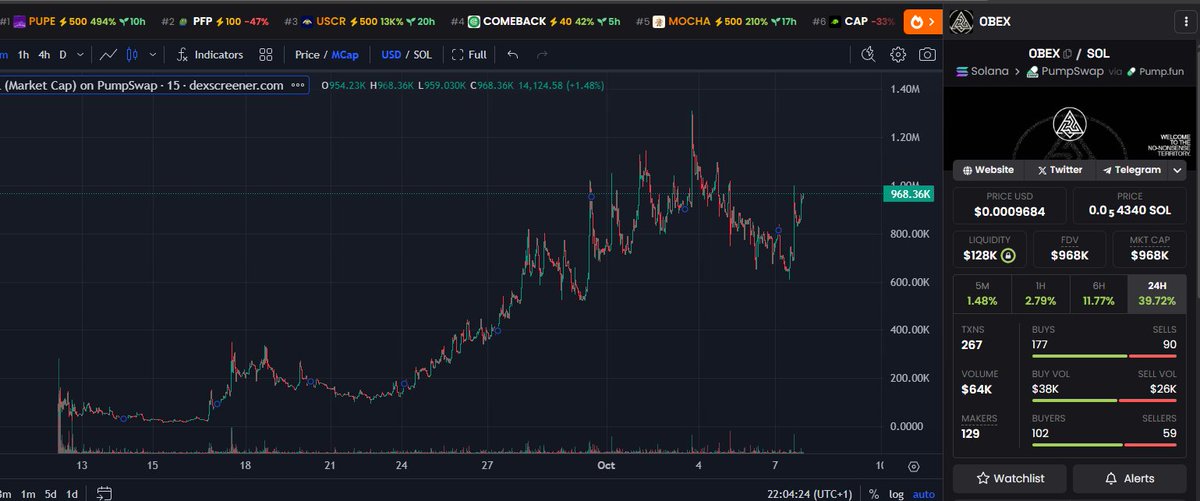Set chart denomination to USD
This screenshot has height=501, width=1200.
tap(391, 55)
